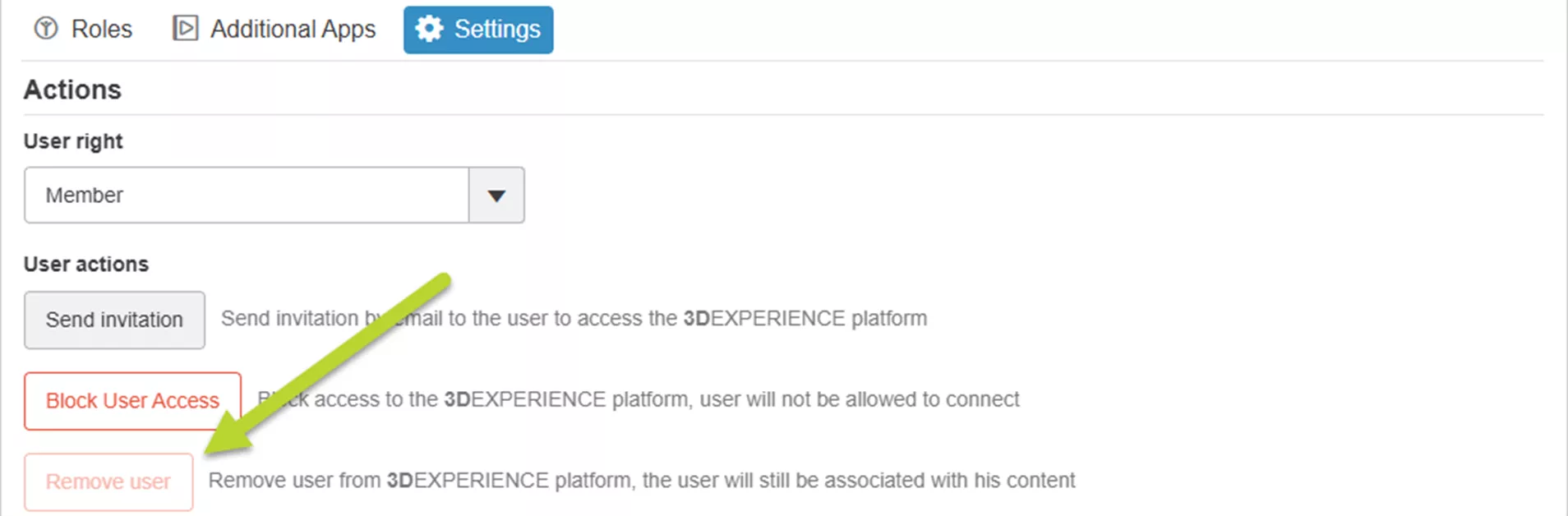Click the triangle glyph in the User right dropdown
Viewport: 1568px width, 516px height.
tap(496, 196)
